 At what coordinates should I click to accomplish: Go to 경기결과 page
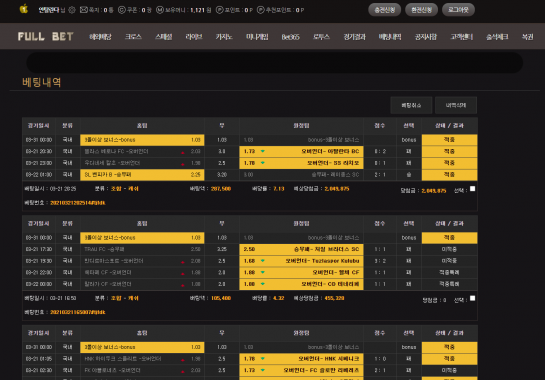point(355,37)
